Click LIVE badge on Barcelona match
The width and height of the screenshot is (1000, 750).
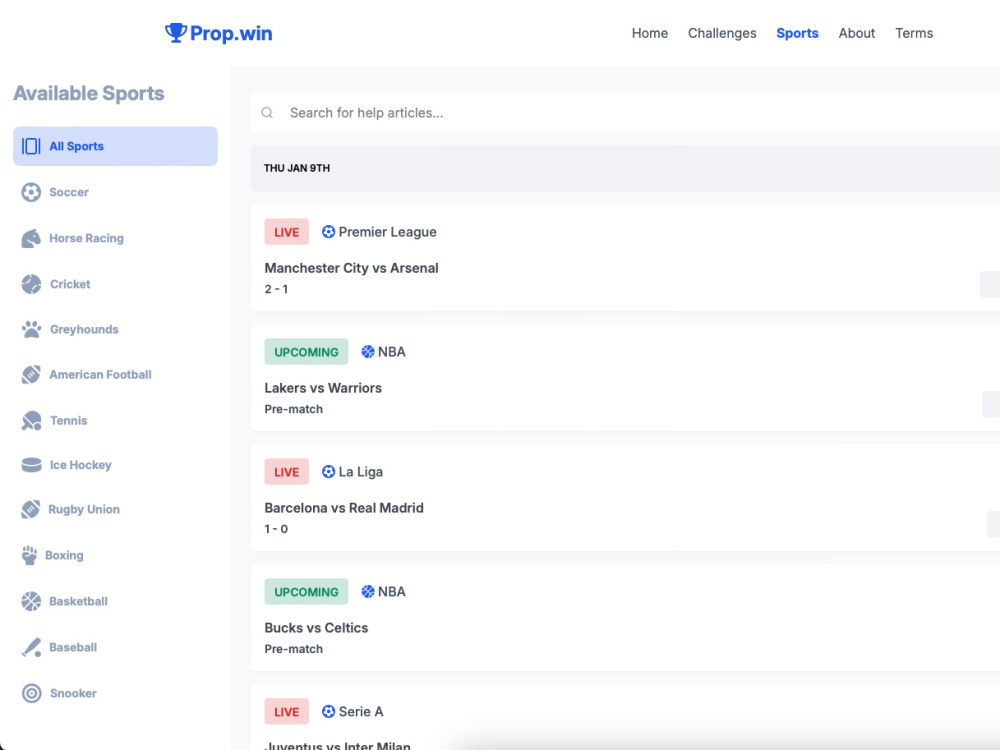coord(286,472)
